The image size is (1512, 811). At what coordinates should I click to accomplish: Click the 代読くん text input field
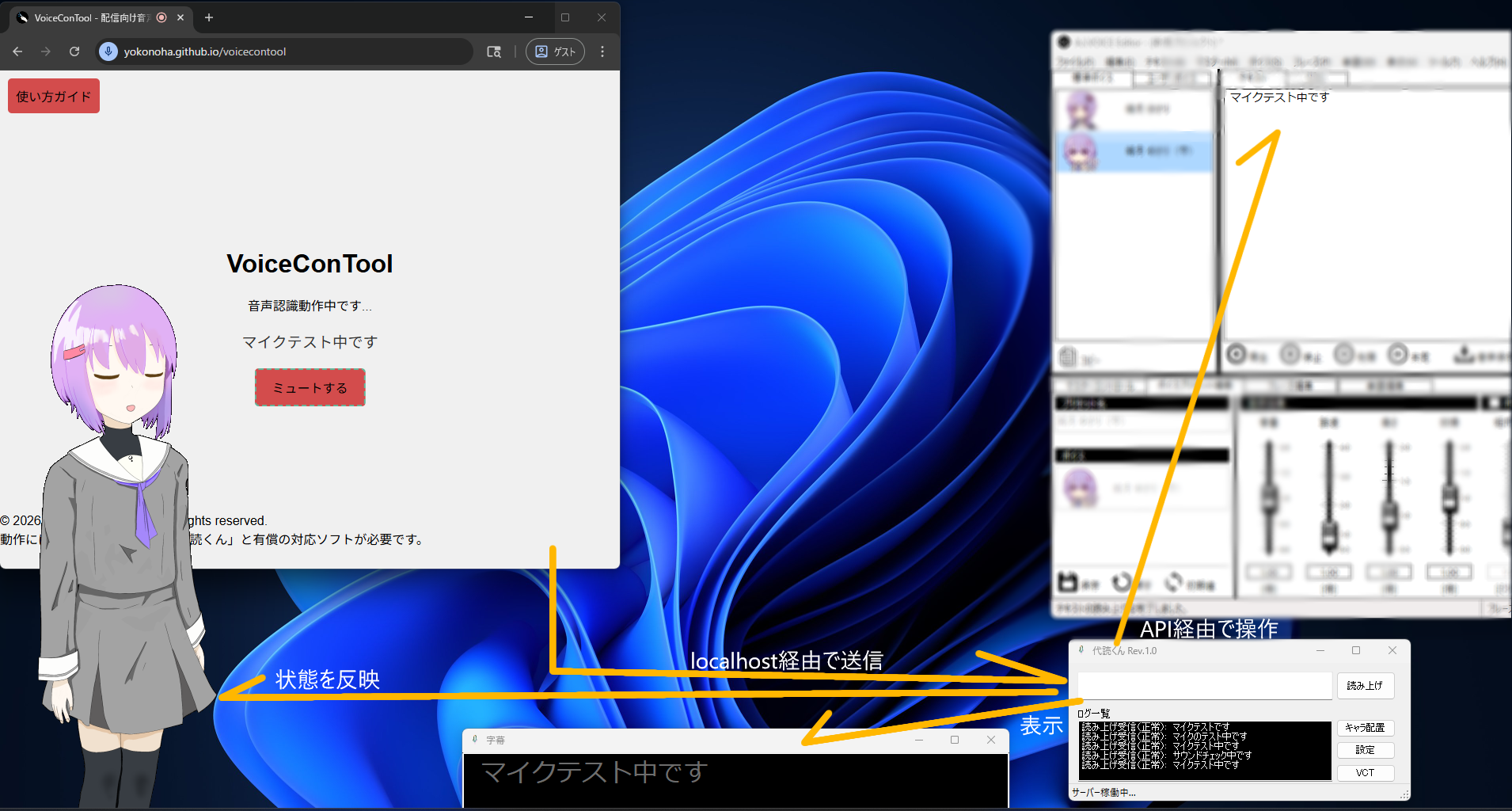pyautogui.click(x=1205, y=686)
